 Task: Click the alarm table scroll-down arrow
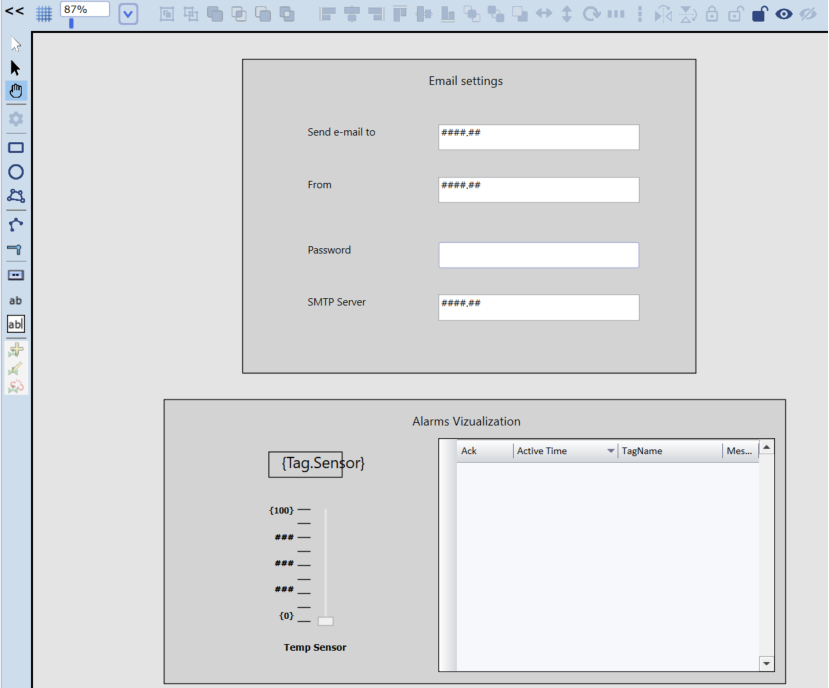[767, 663]
